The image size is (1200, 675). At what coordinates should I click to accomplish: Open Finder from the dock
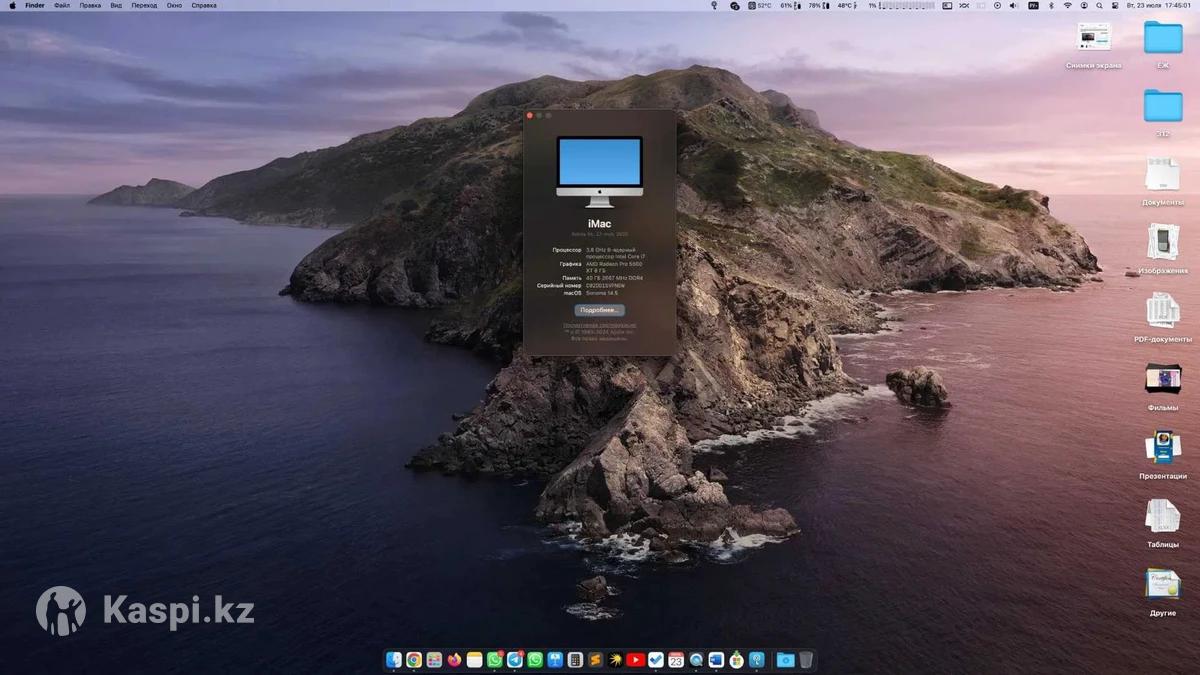click(x=394, y=660)
